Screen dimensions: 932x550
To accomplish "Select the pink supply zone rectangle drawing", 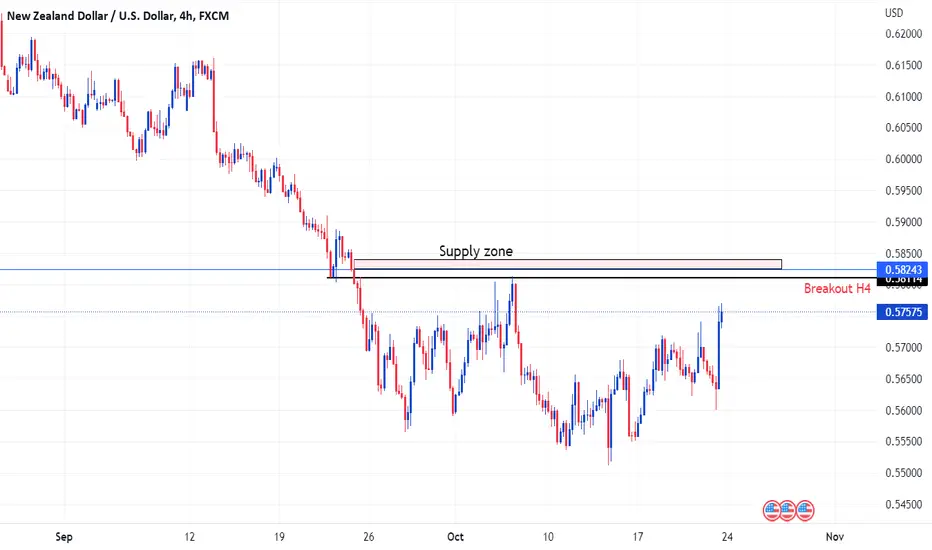I will 568,264.
